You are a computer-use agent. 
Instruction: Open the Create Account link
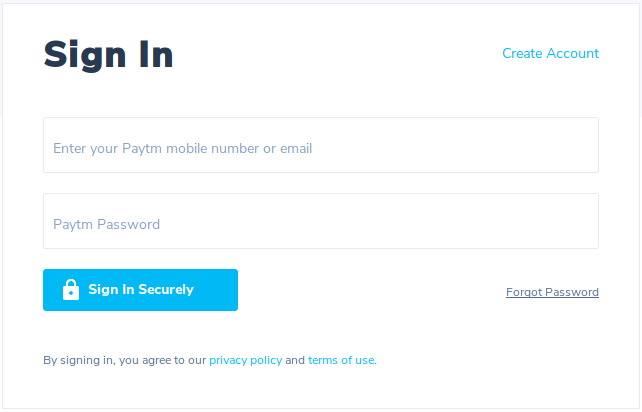[x=550, y=53]
